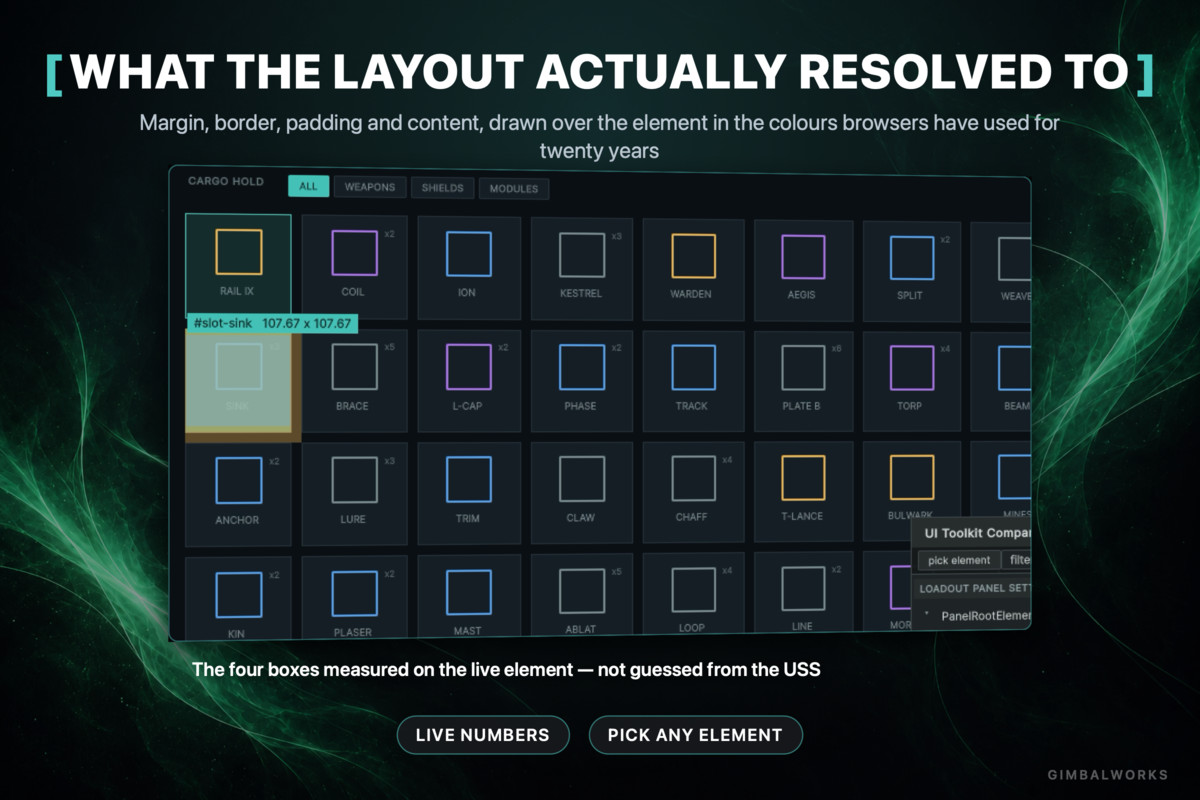
Task: Select the WARDEN slot icon
Action: 694,255
